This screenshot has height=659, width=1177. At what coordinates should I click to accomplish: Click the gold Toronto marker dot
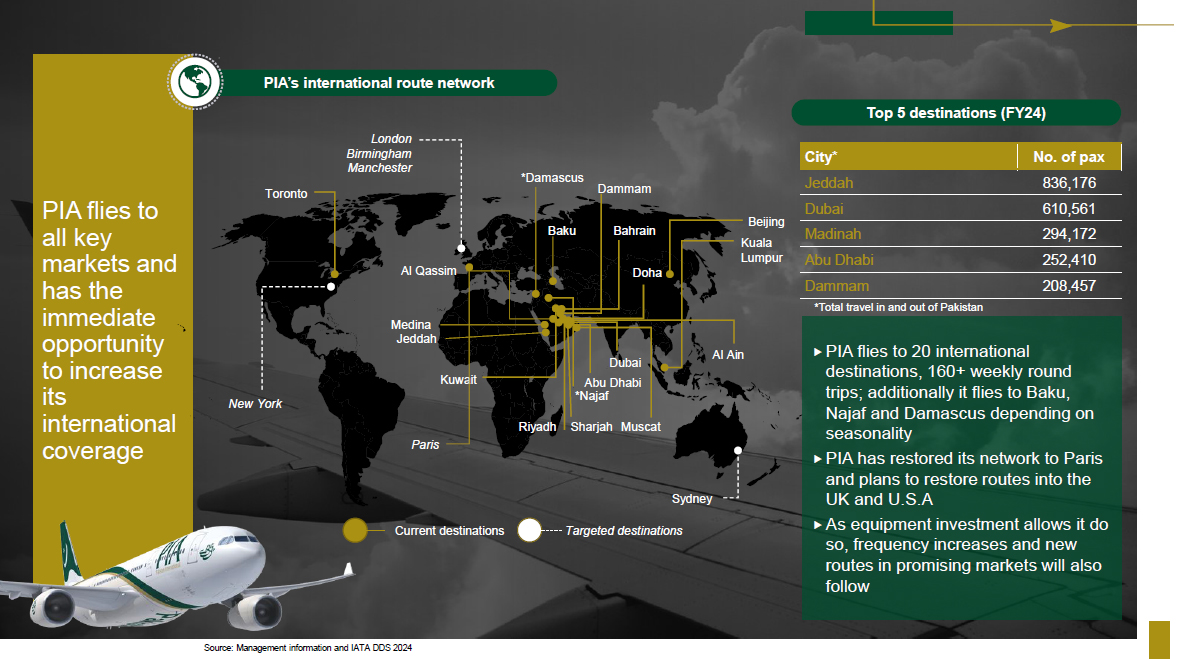pyautogui.click(x=335, y=274)
